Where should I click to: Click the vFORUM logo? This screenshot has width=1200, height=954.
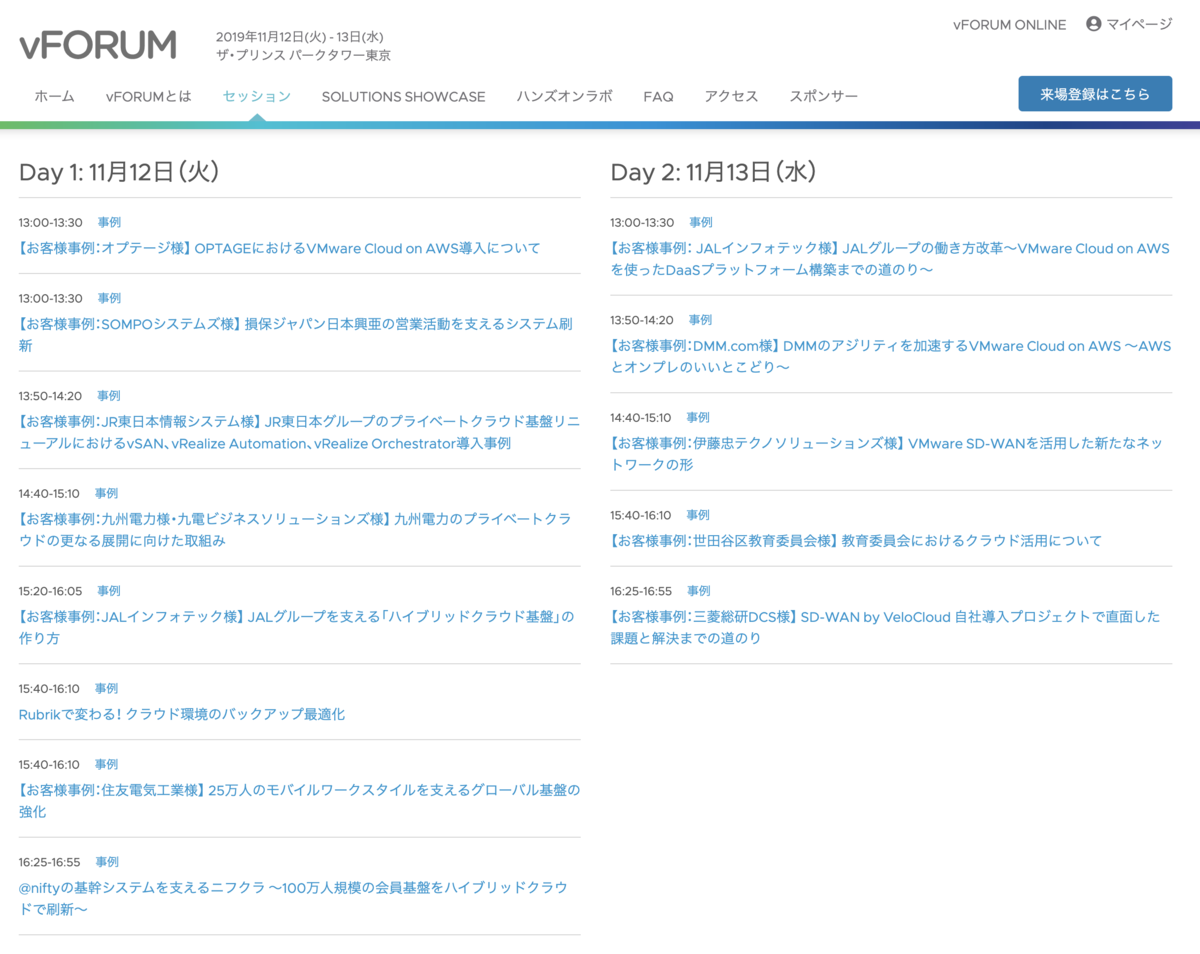pyautogui.click(x=98, y=45)
